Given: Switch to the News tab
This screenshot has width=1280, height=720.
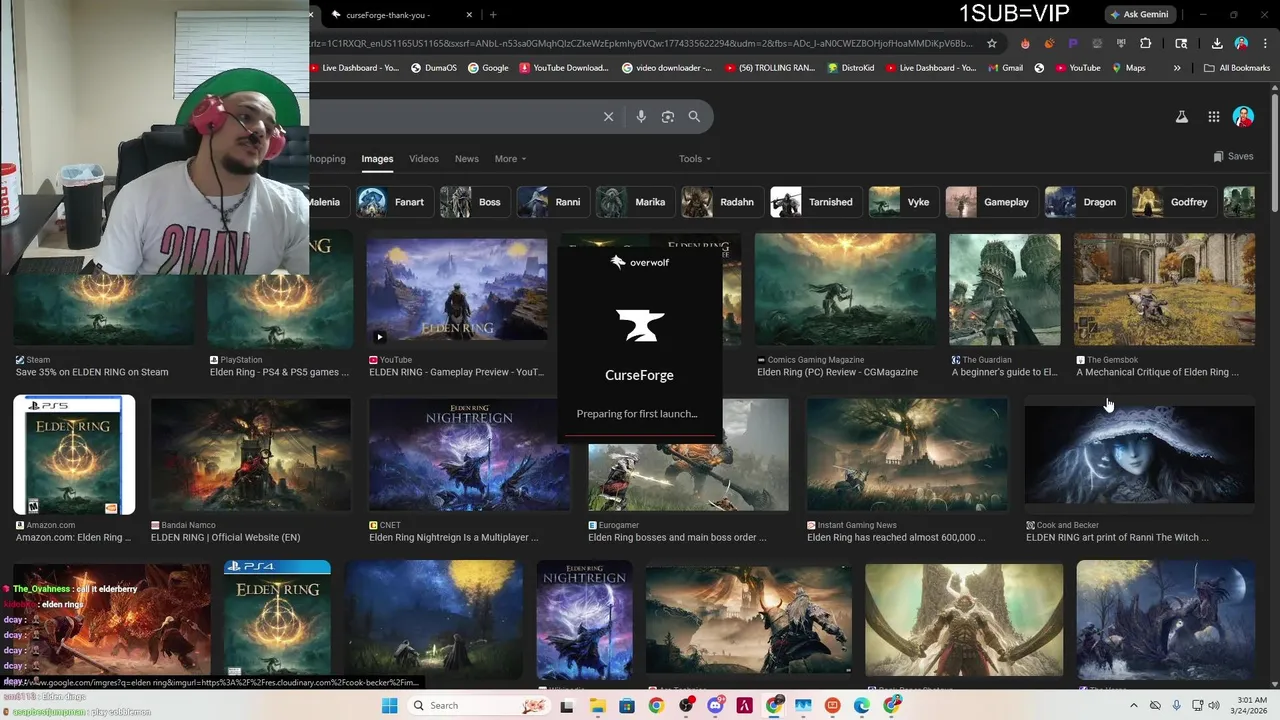Looking at the screenshot, I should [467, 159].
